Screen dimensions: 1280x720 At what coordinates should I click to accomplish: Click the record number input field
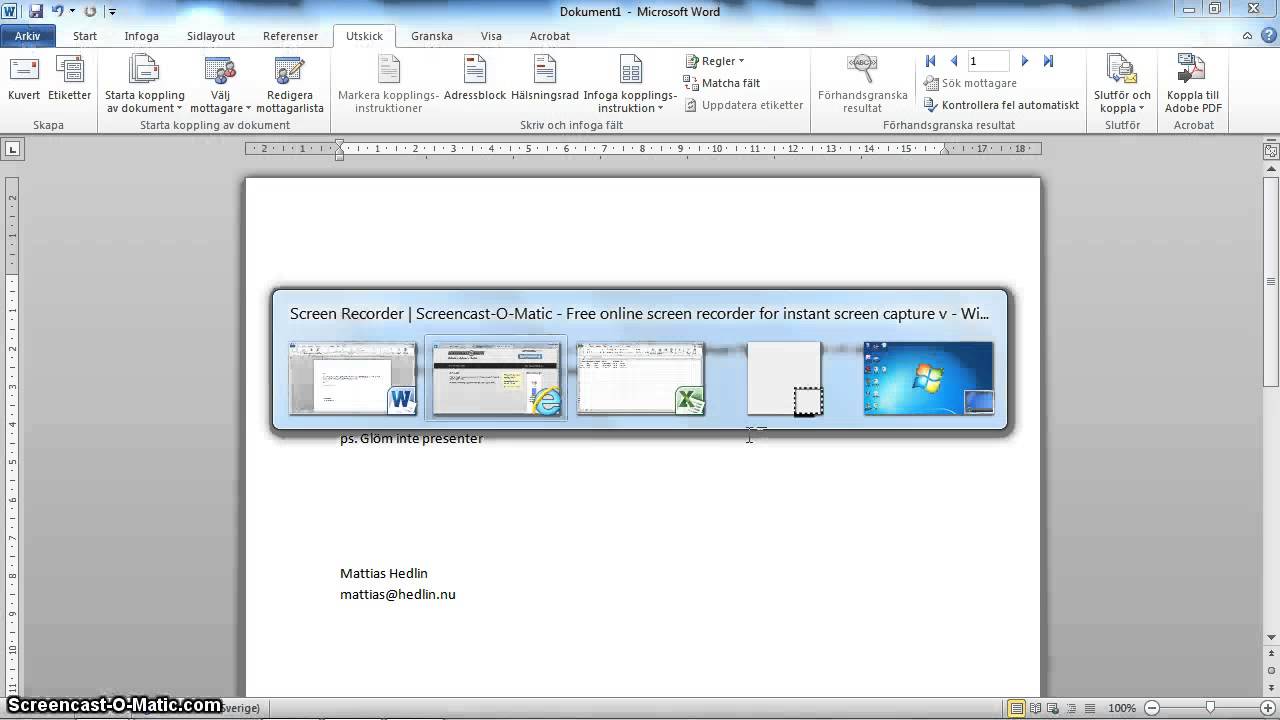point(988,61)
